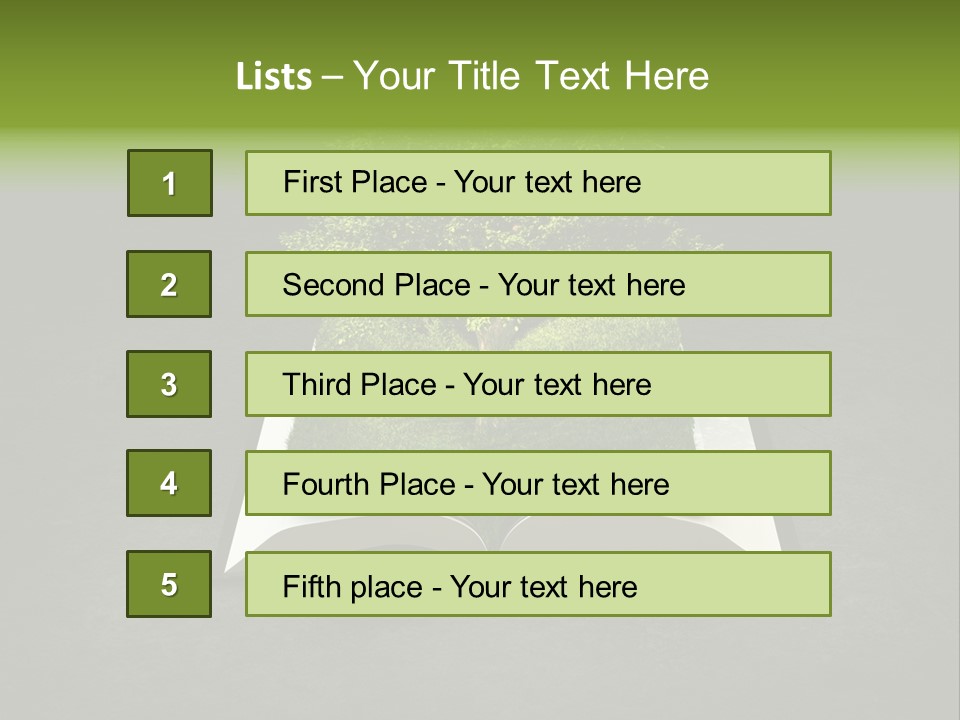Select the number 1 box
Screen dimensions: 960x720
pyautogui.click(x=170, y=183)
